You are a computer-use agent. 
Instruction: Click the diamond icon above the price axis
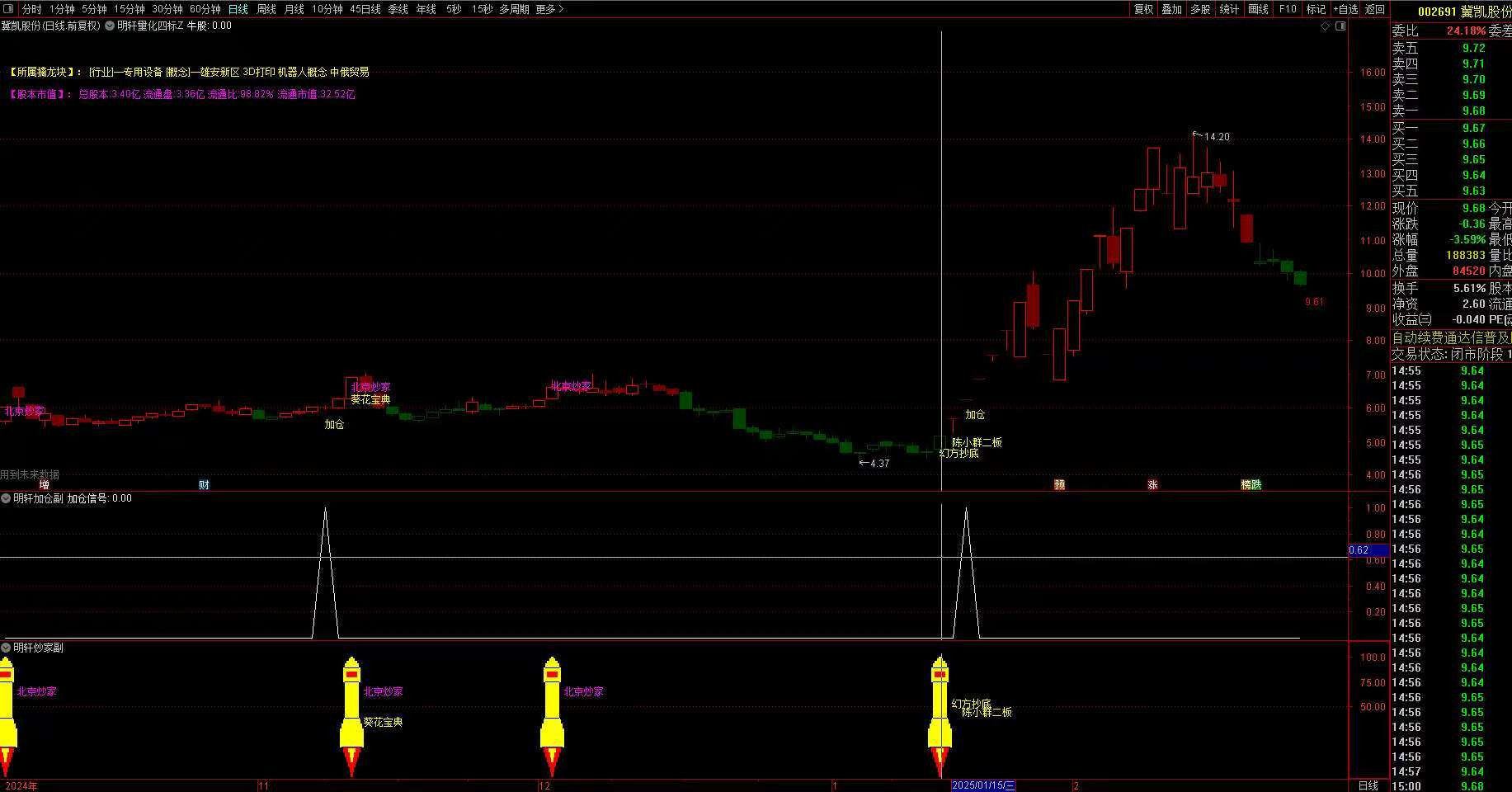[1326, 26]
